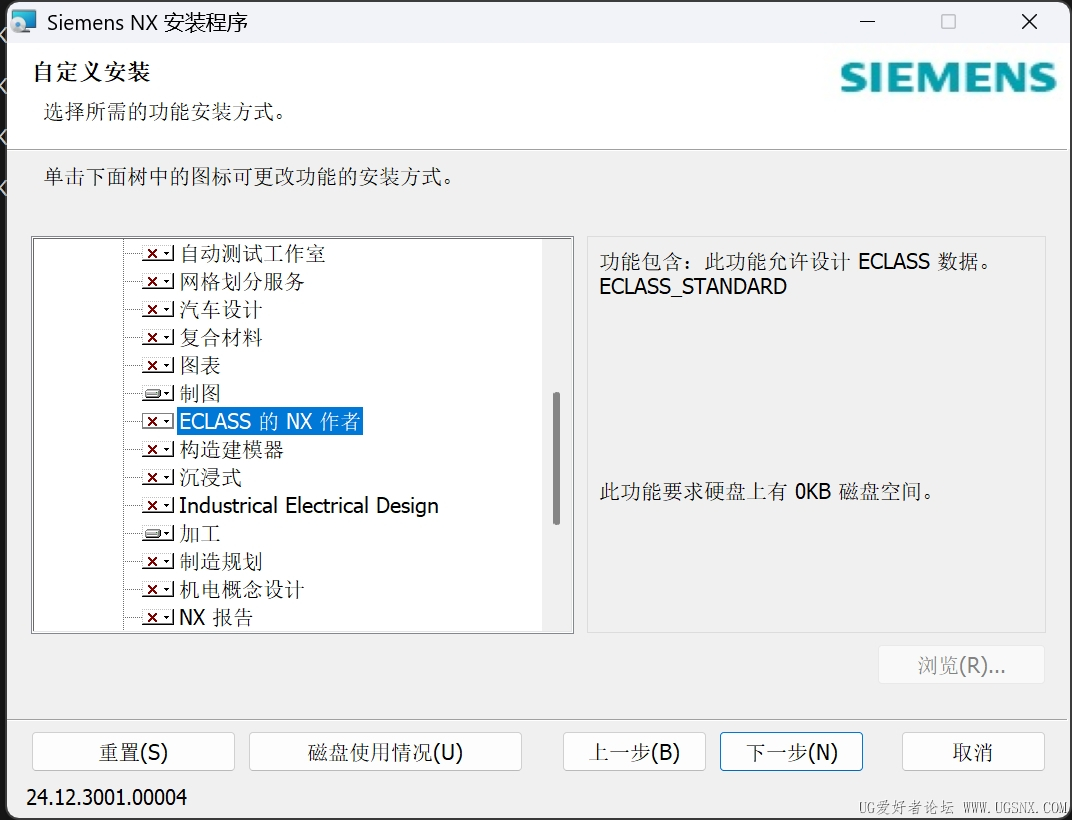Viewport: 1072px width, 820px height.
Task: Click the installer disc icon in title bar
Action: [23, 22]
